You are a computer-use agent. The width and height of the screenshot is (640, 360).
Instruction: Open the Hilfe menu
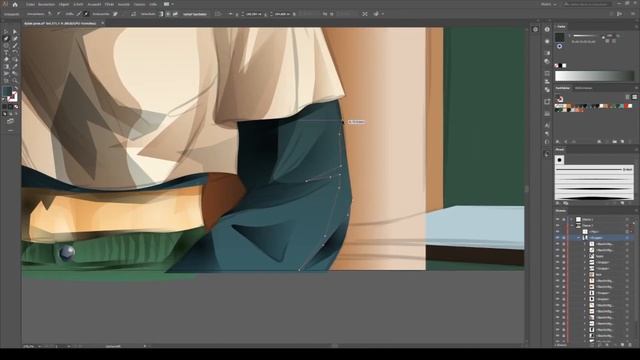click(x=153, y=4)
